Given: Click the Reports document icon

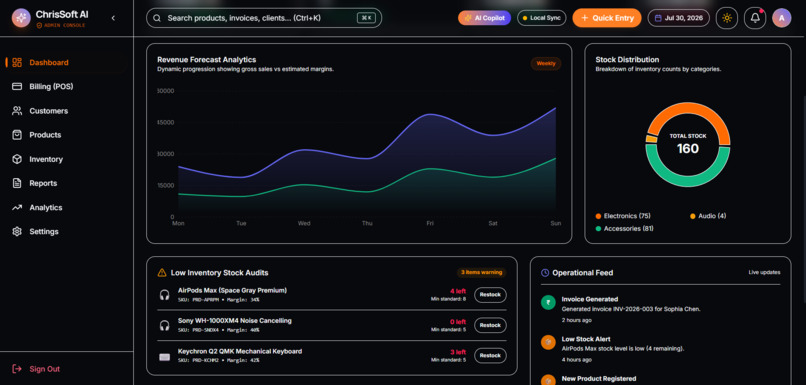Looking at the screenshot, I should (17, 184).
